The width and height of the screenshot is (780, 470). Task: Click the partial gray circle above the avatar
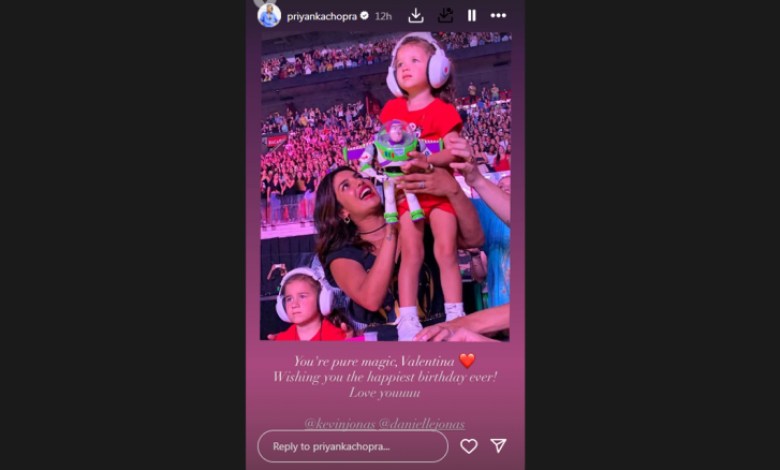click(265, 3)
